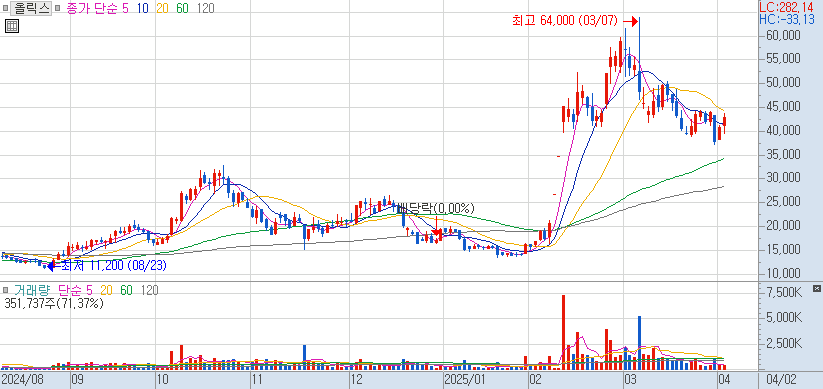Click the 50,000 price axis label

pyautogui.click(x=783, y=83)
